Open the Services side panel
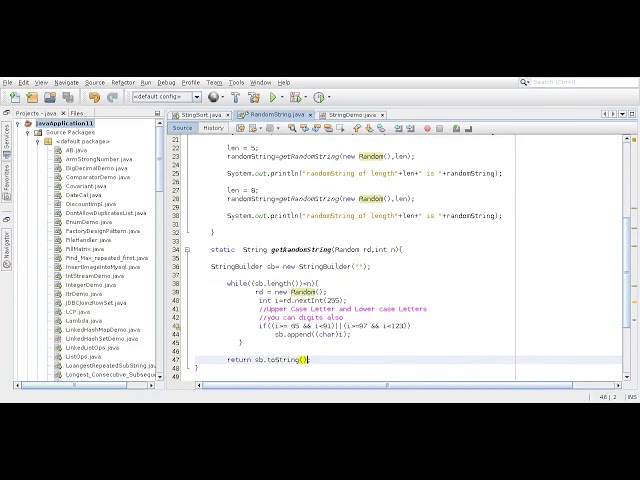The width and height of the screenshot is (640, 480). (x=6, y=142)
